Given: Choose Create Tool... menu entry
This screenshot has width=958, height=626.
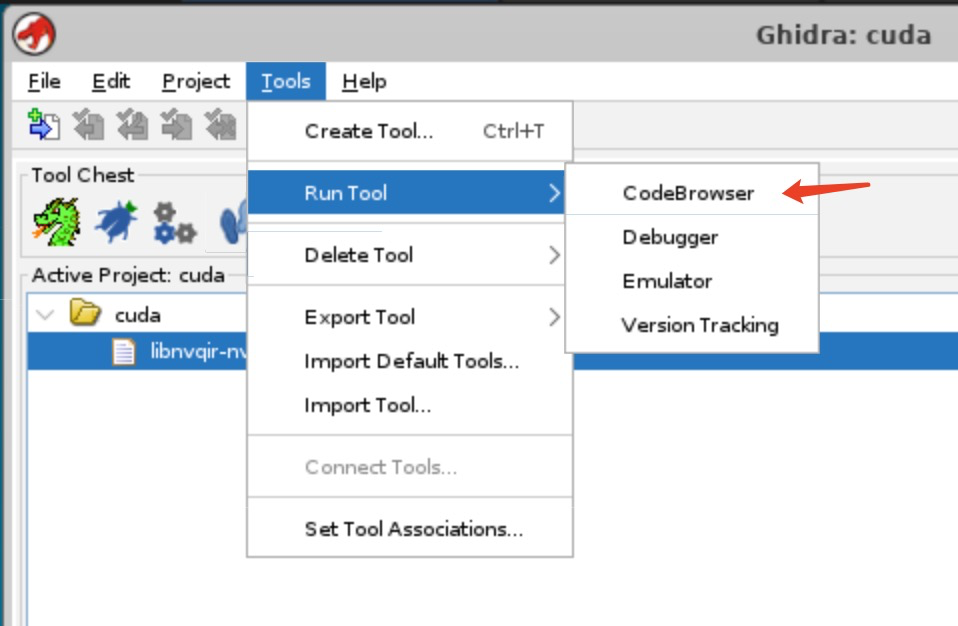Looking at the screenshot, I should [x=409, y=131].
